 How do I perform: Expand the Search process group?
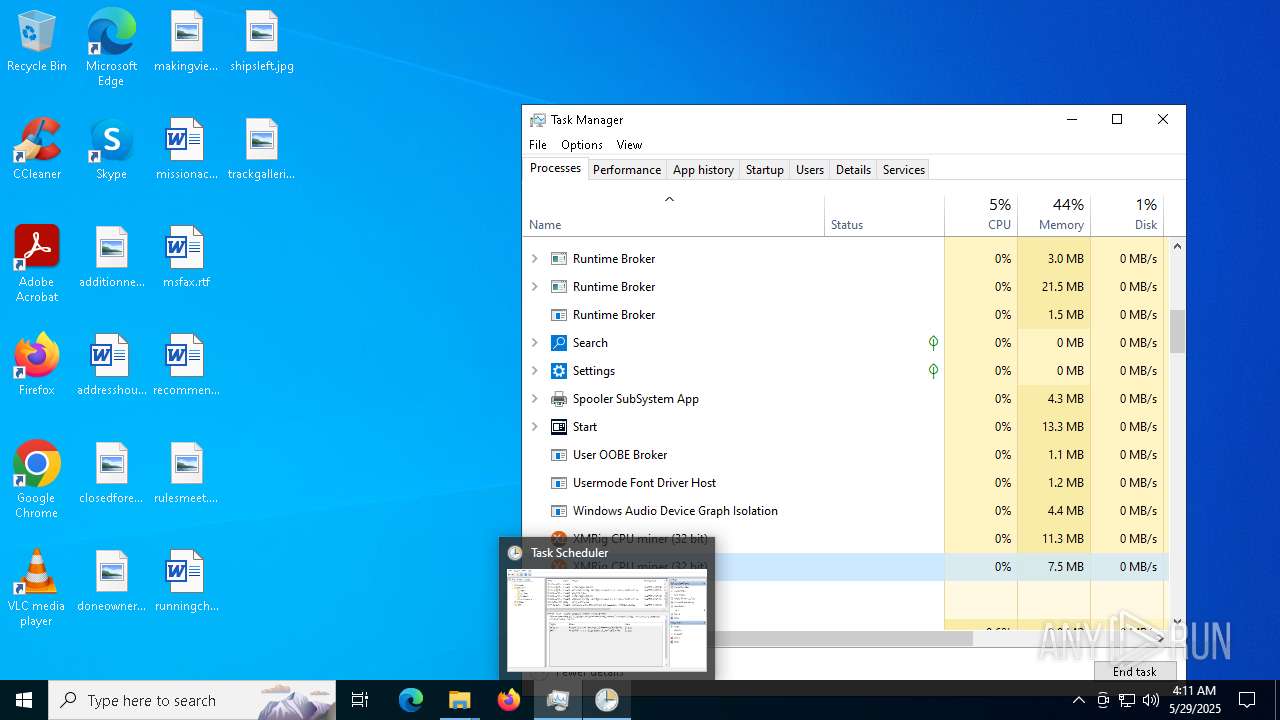(534, 342)
